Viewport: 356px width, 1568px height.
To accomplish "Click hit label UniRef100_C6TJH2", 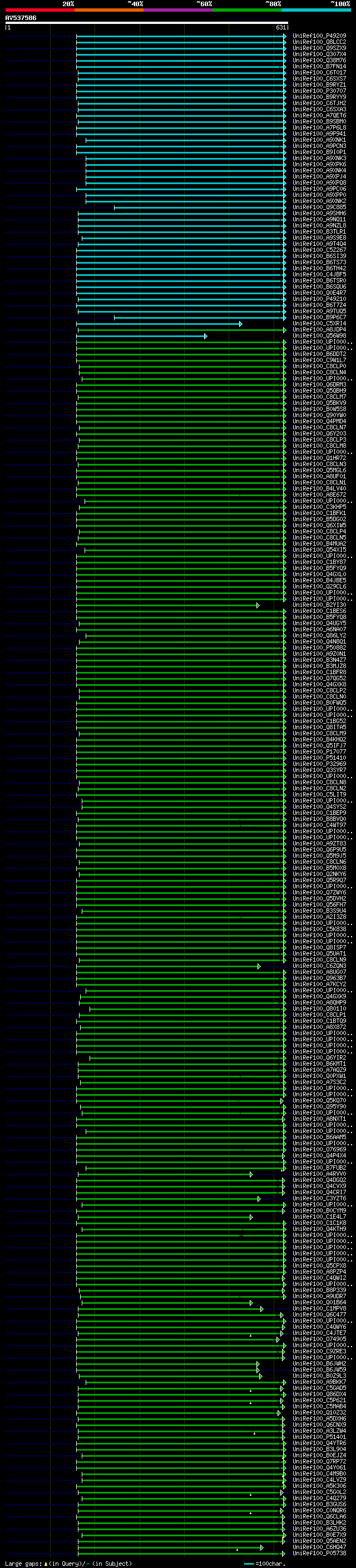I will point(319,103).
